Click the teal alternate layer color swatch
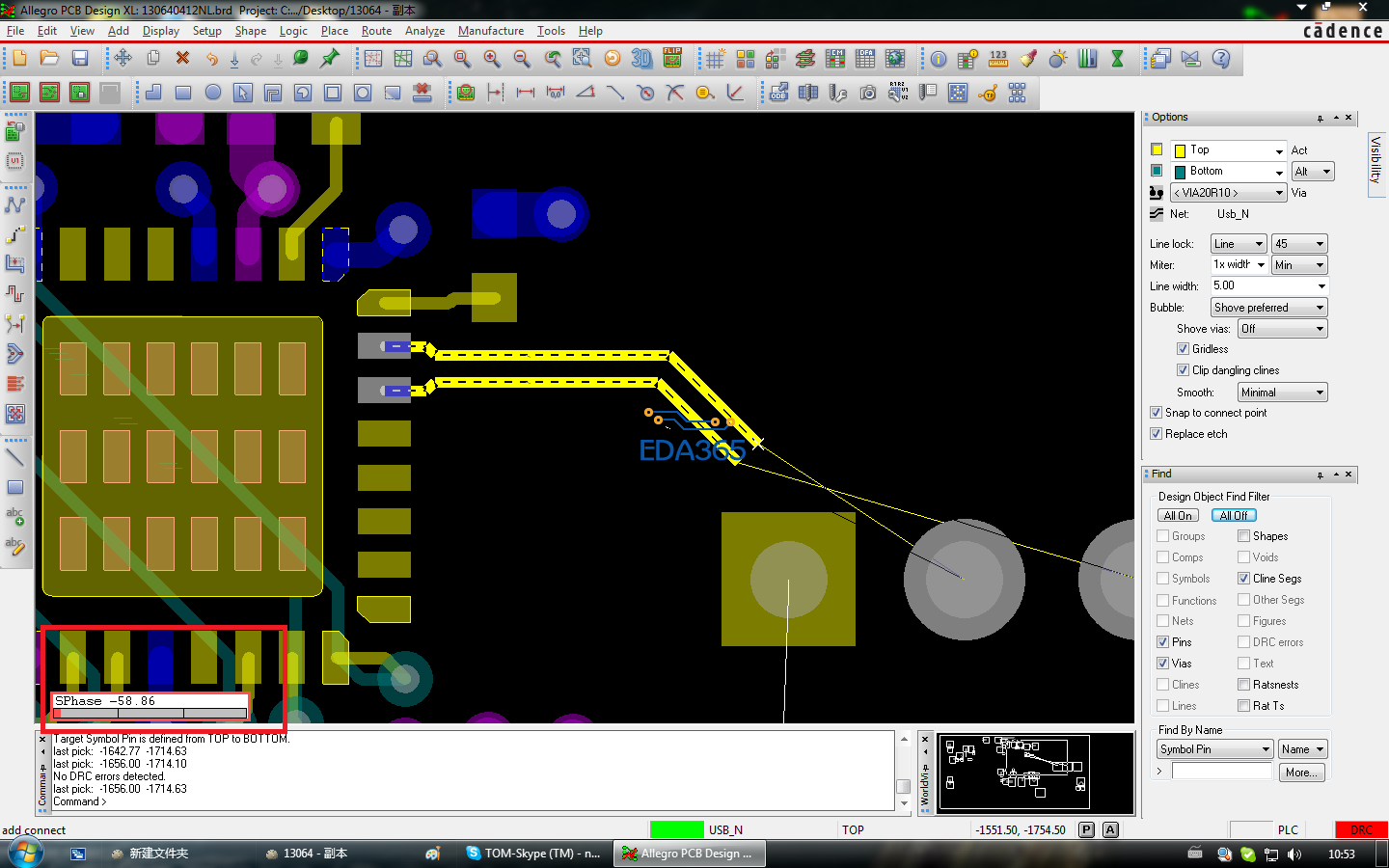 pos(1157,171)
